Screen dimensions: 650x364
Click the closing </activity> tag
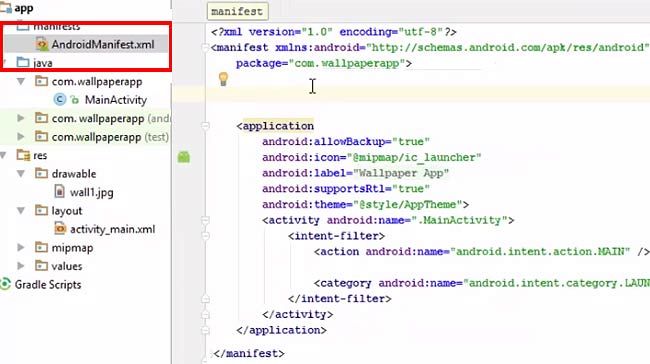pos(297,315)
